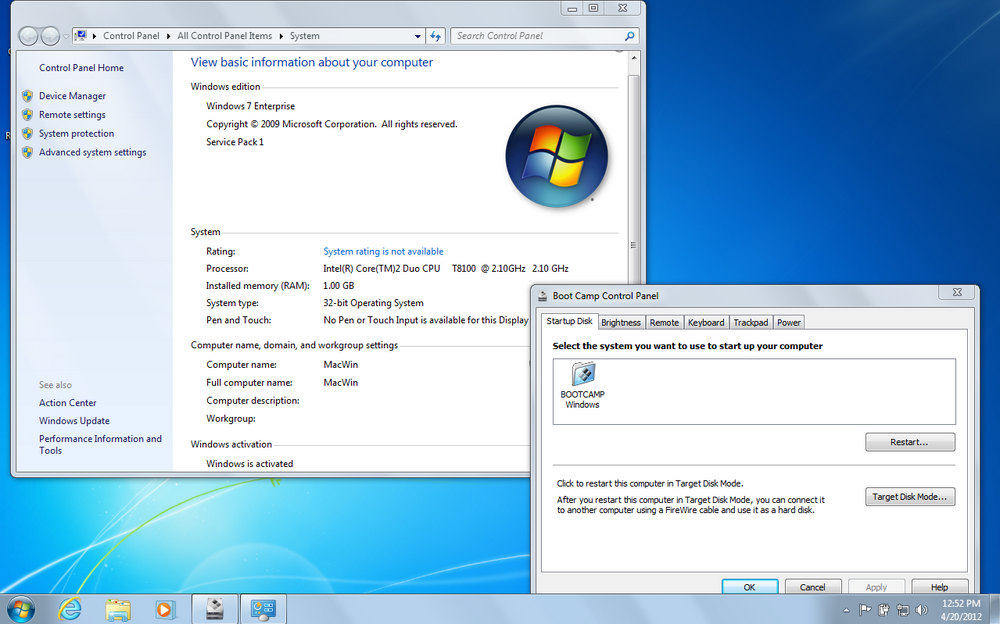Image resolution: width=1000 pixels, height=624 pixels.
Task: Focus the Search Control Panel field
Action: (544, 36)
